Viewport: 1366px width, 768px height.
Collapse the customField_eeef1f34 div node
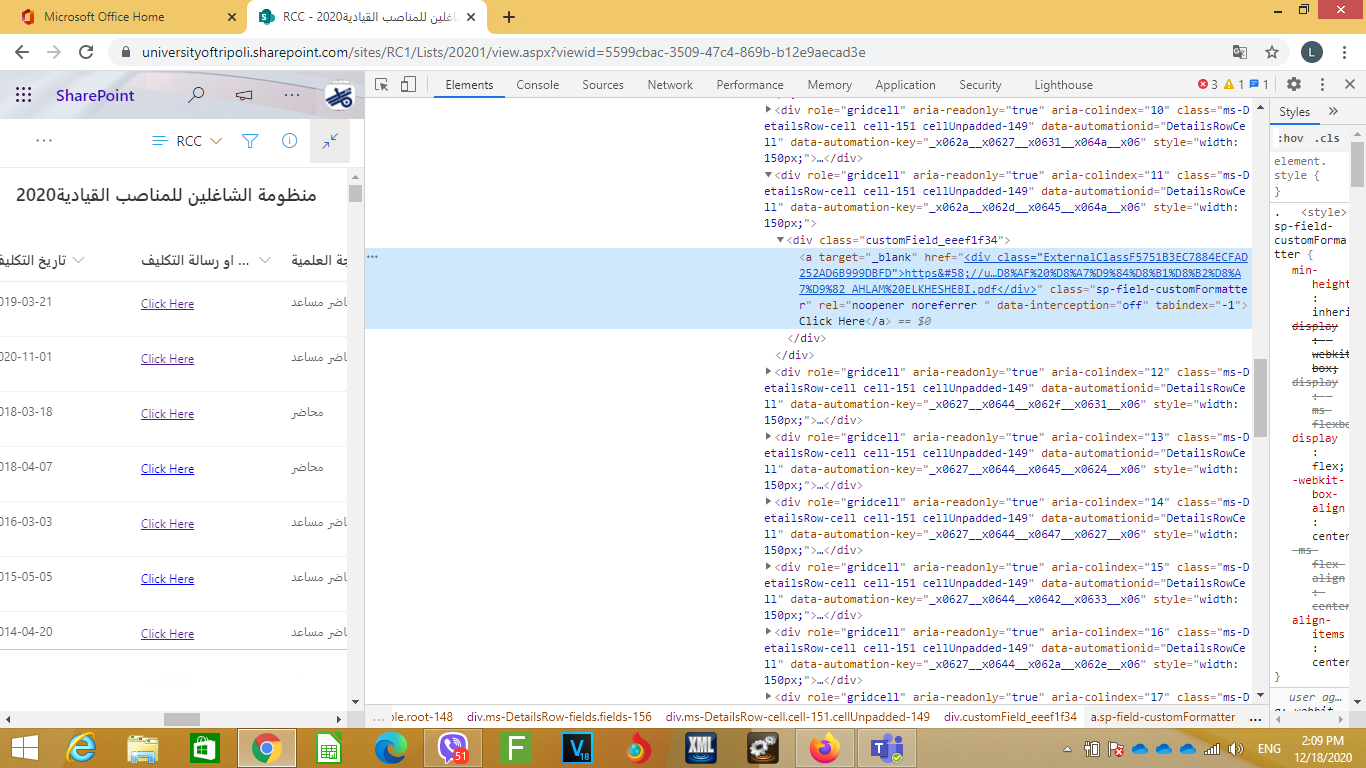tap(781, 240)
